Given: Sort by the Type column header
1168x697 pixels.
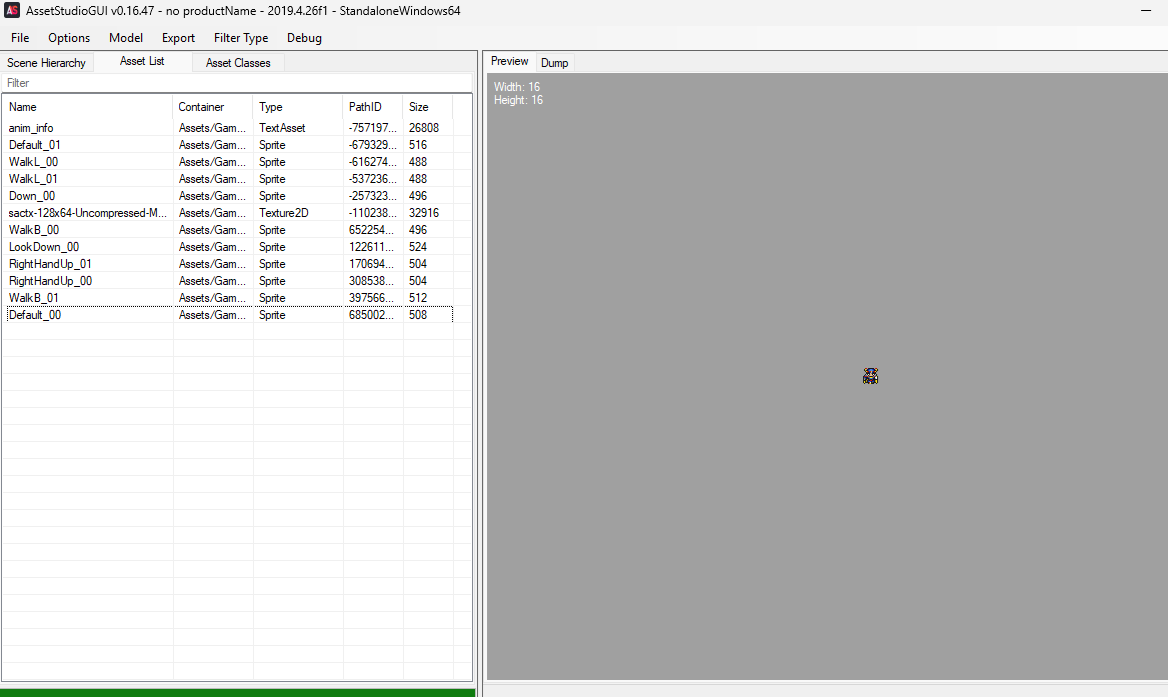Looking at the screenshot, I should tap(297, 107).
